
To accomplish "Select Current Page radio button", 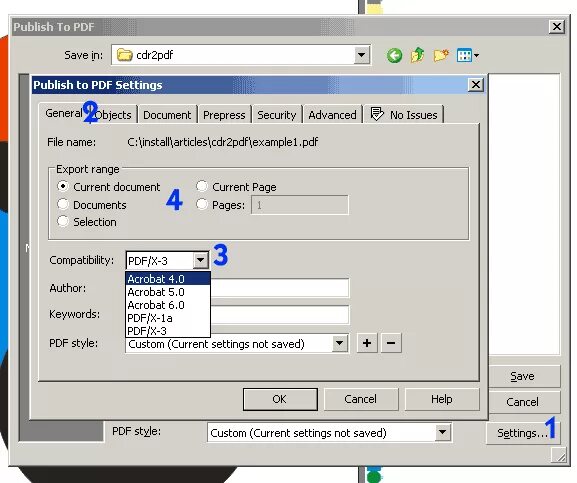I will pos(202,187).
